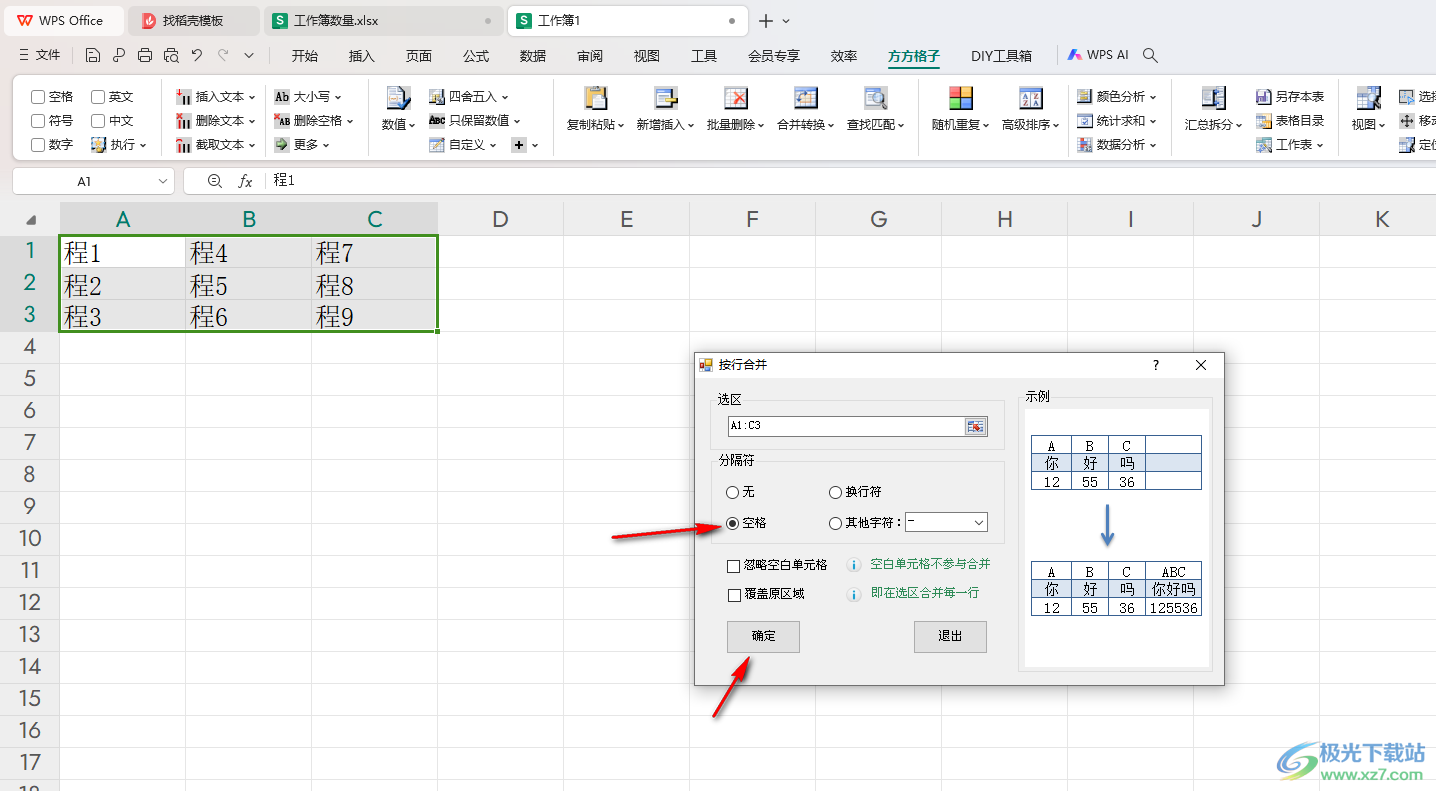Click row header 5
1436x791 pixels.
29,379
